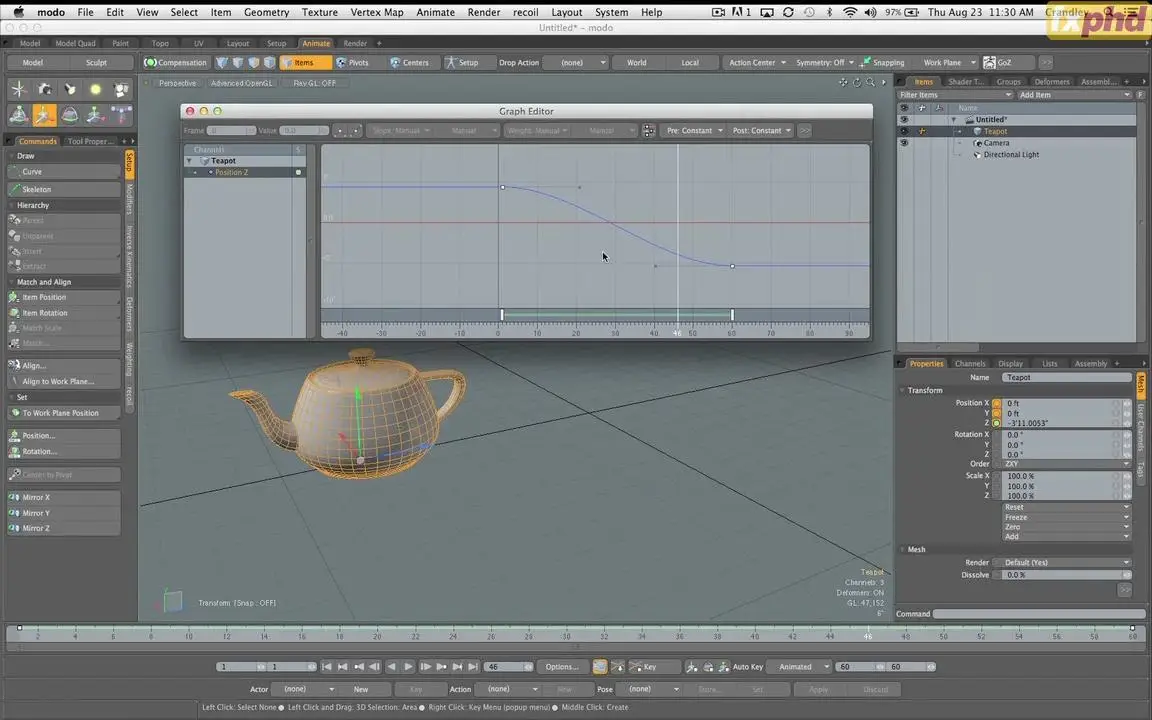Toggle Position X channel keyframe dot
Image resolution: width=1152 pixels, height=720 pixels.
[997, 403]
